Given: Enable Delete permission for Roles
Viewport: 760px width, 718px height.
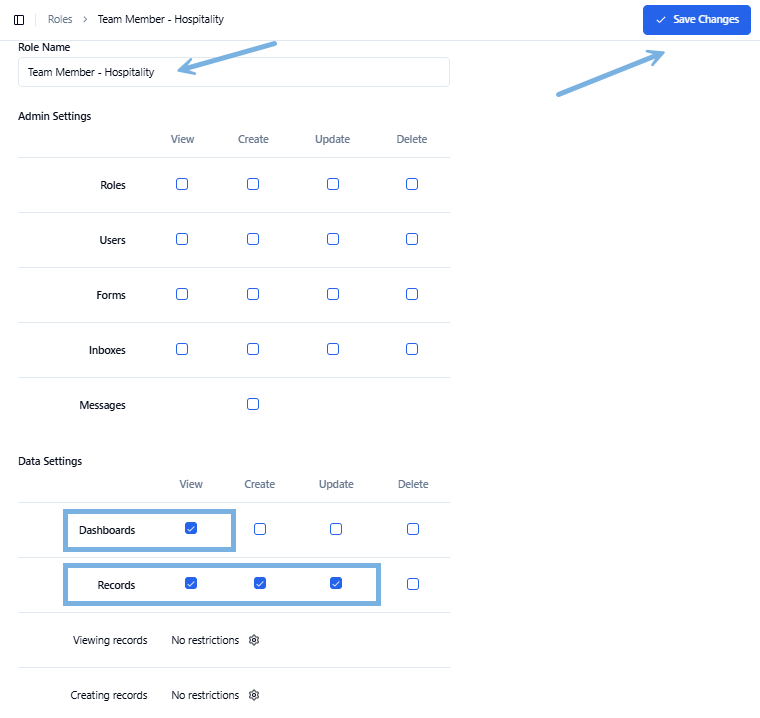Looking at the screenshot, I should pyautogui.click(x=412, y=184).
